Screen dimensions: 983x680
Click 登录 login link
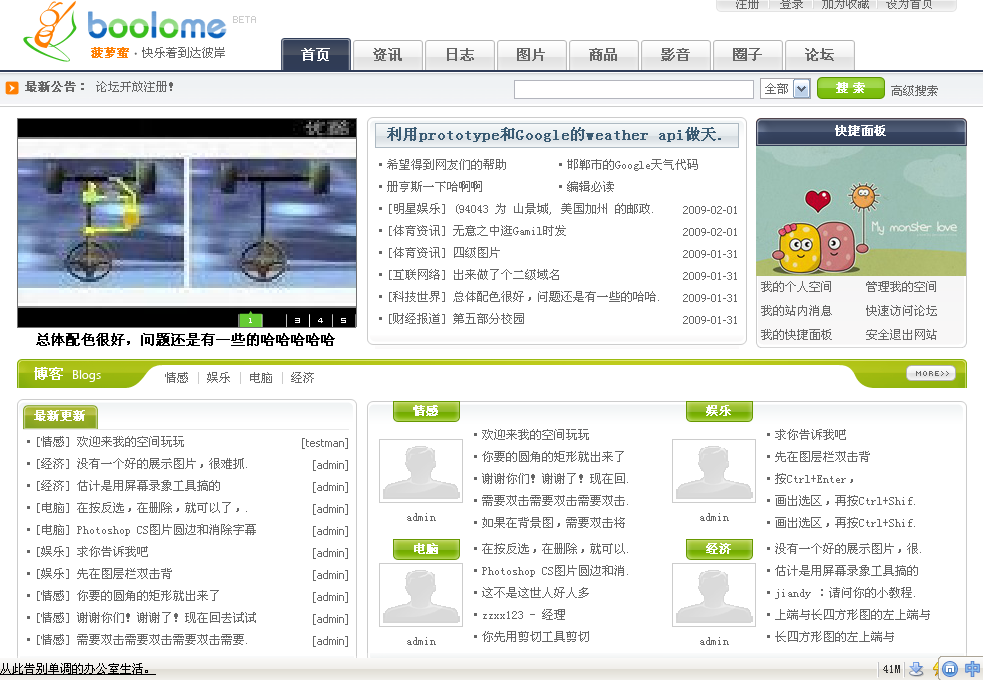[x=791, y=4]
